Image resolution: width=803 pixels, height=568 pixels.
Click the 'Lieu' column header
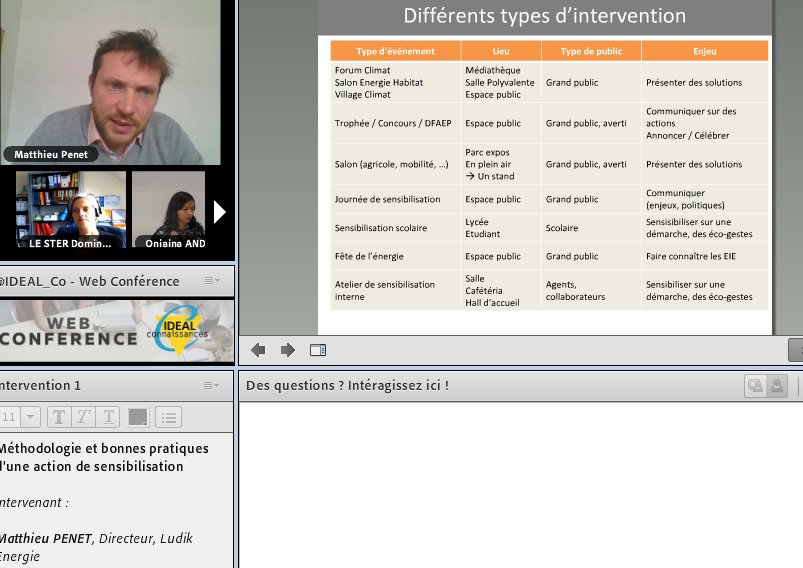tap(501, 51)
